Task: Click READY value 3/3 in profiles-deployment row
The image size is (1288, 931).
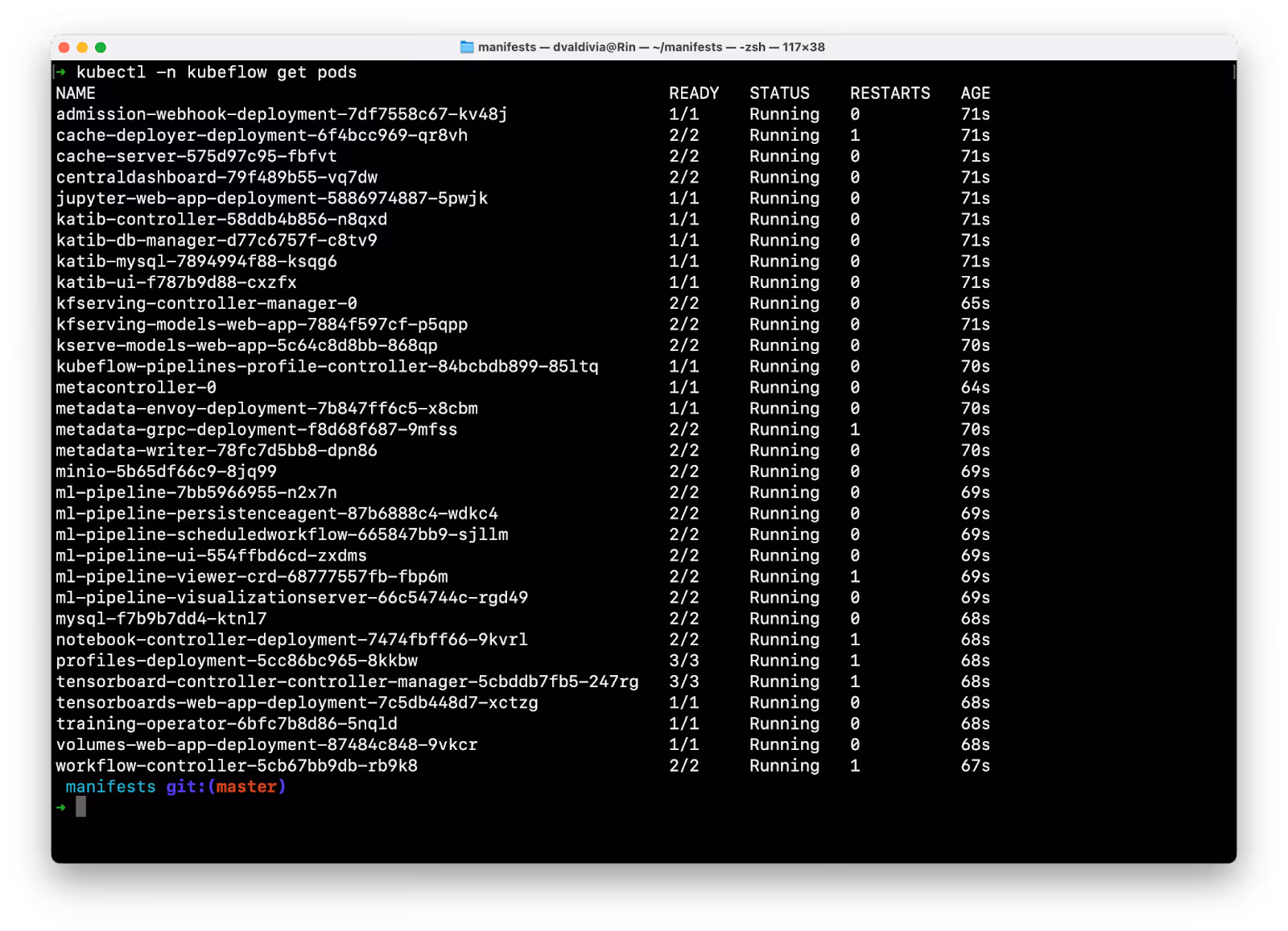Action: coord(684,660)
